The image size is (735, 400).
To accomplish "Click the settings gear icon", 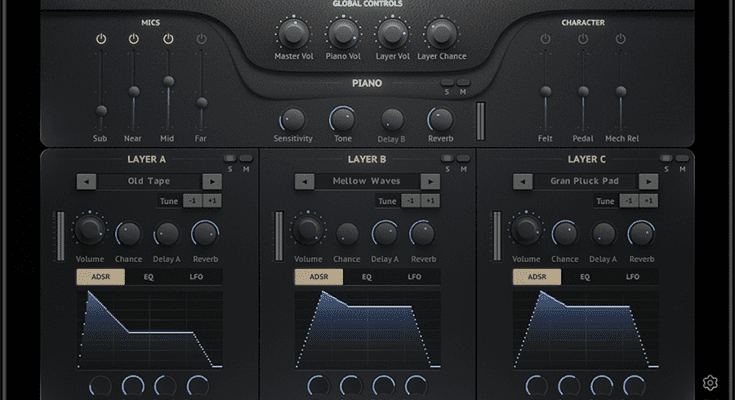I will pyautogui.click(x=710, y=383).
